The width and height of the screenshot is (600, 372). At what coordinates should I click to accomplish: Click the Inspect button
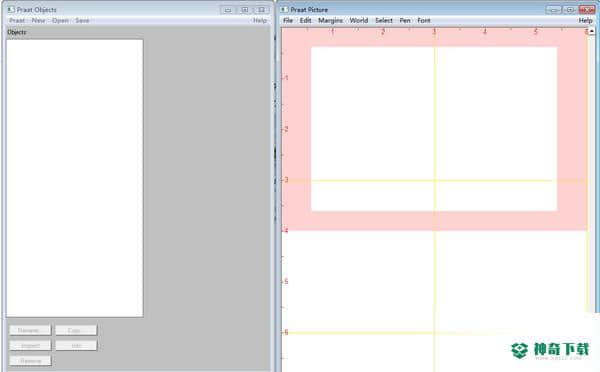pos(30,346)
